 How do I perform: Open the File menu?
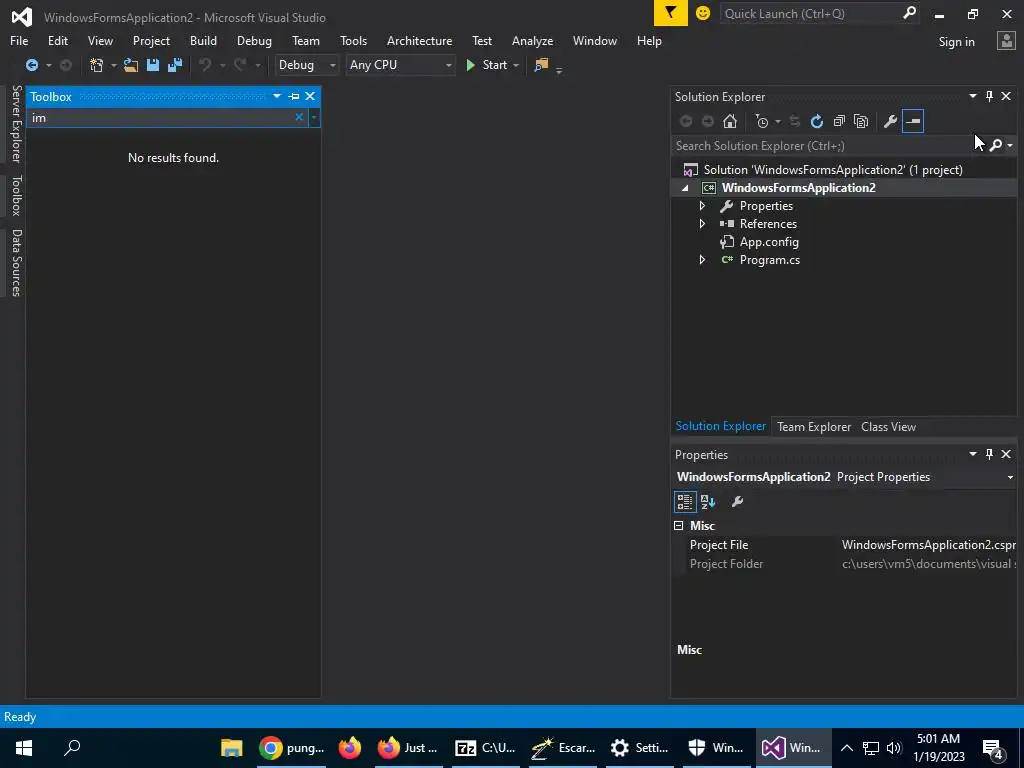click(x=19, y=40)
